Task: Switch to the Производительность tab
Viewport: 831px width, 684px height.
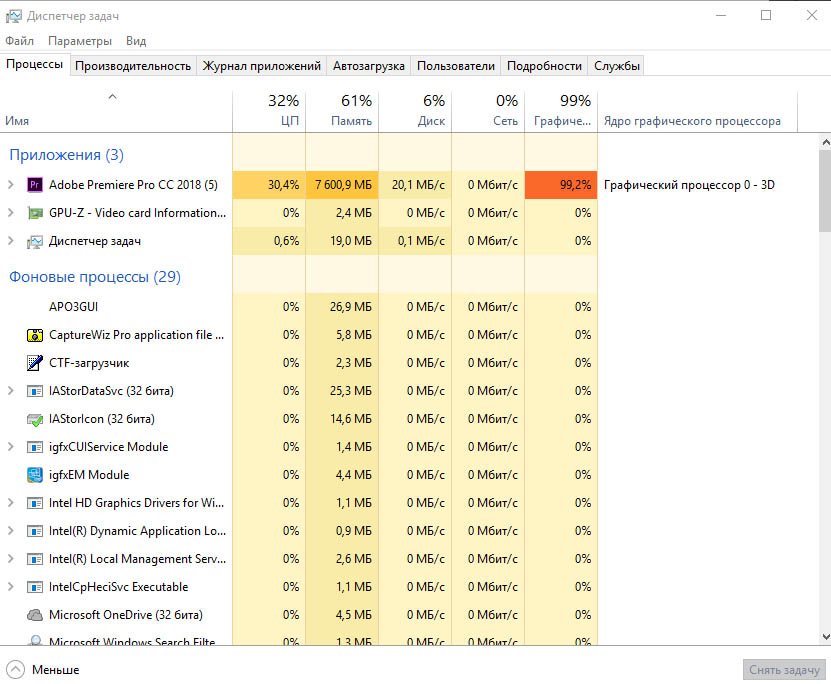Action: 133,66
